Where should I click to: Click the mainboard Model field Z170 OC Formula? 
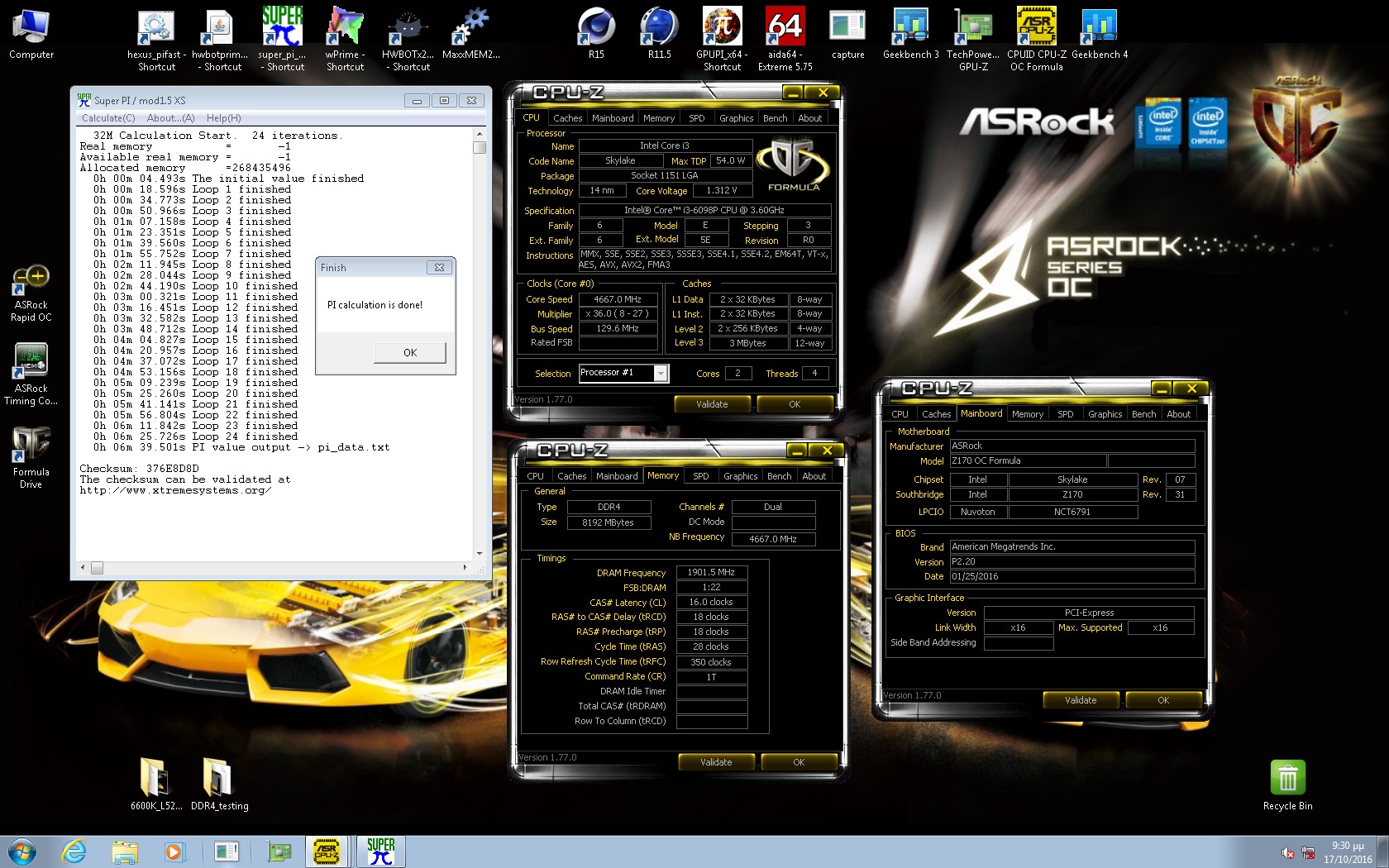tap(1028, 460)
